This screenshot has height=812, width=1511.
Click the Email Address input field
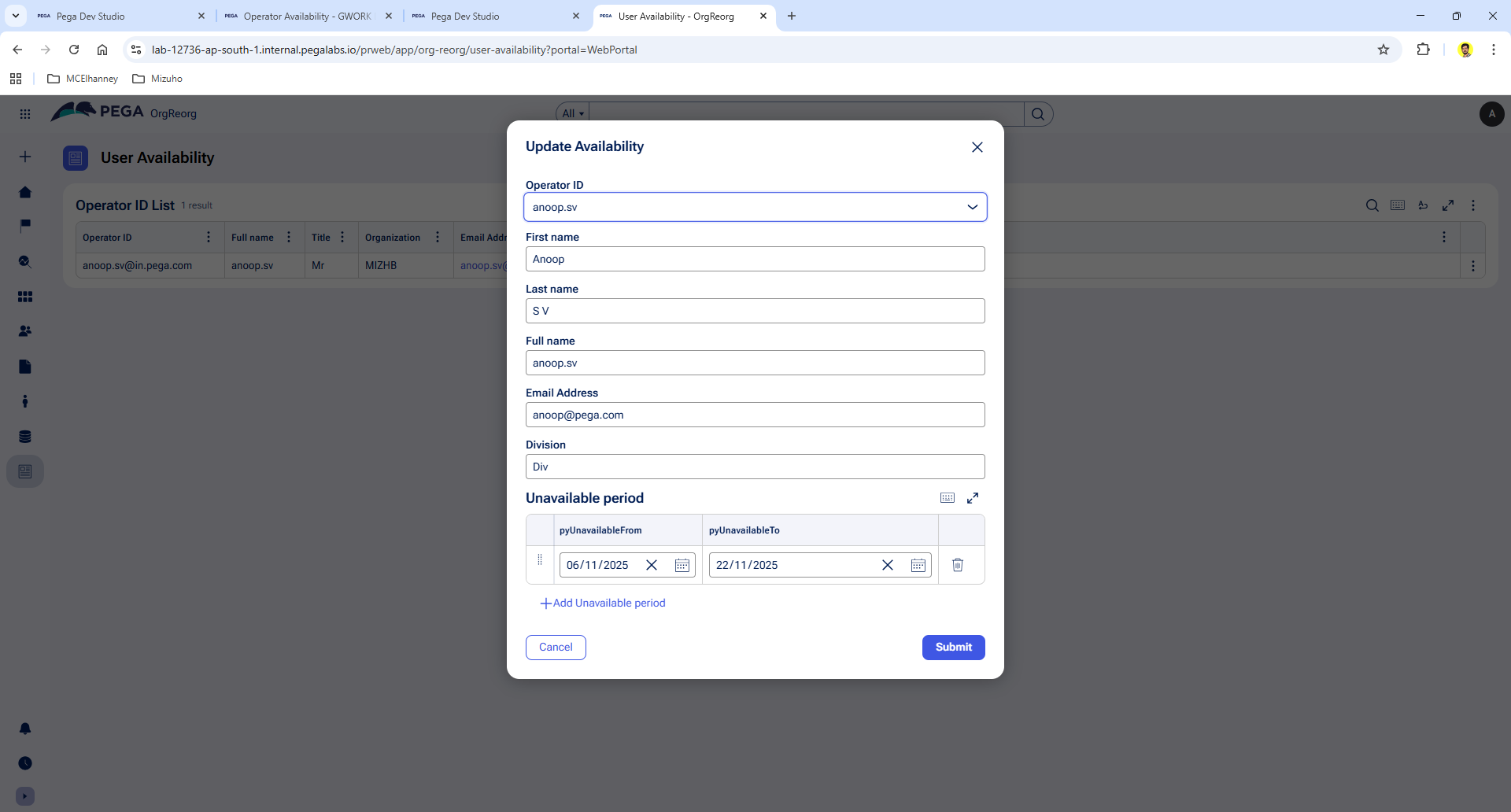point(755,415)
